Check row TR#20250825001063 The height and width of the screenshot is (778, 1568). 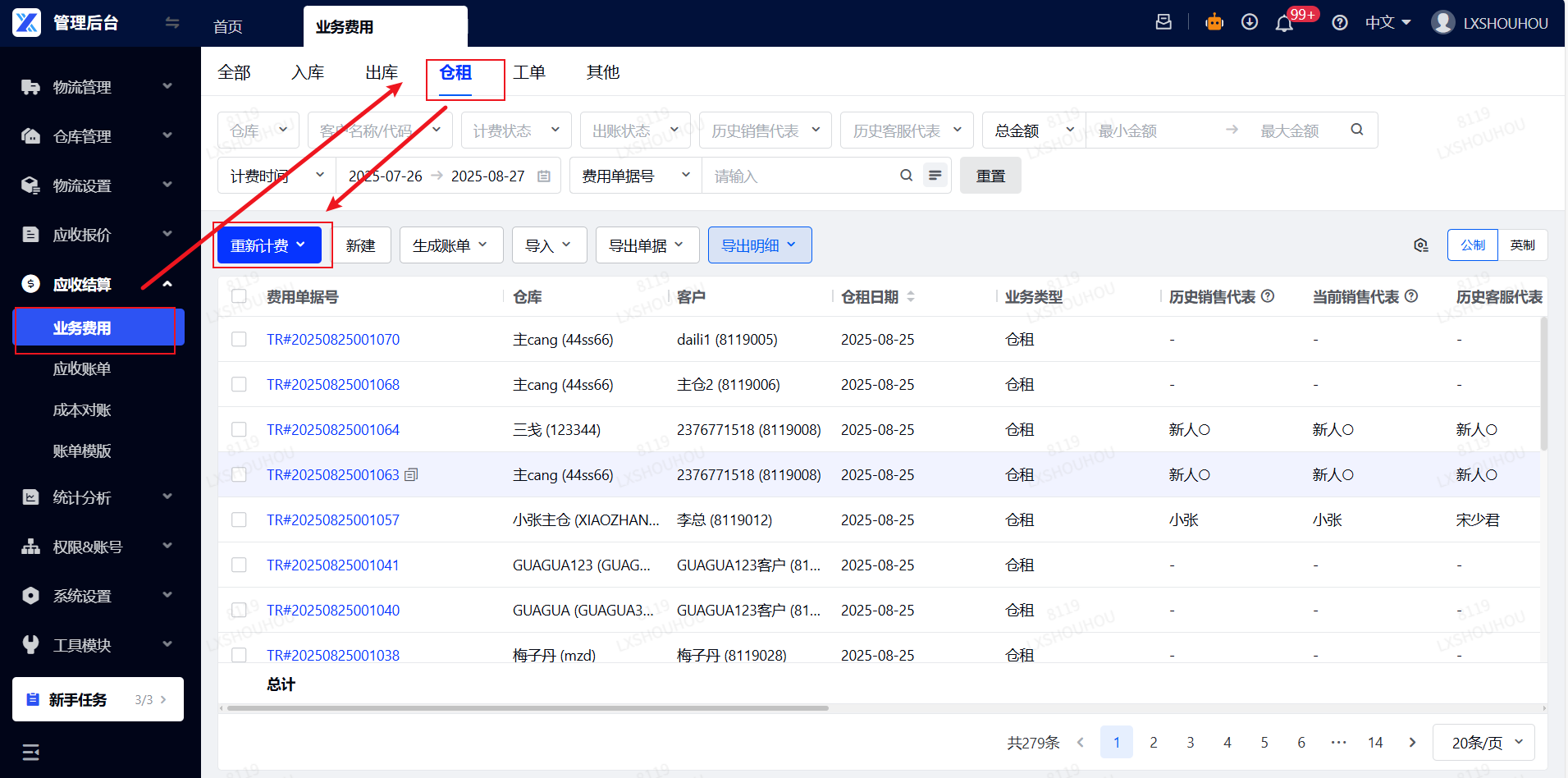(x=239, y=474)
